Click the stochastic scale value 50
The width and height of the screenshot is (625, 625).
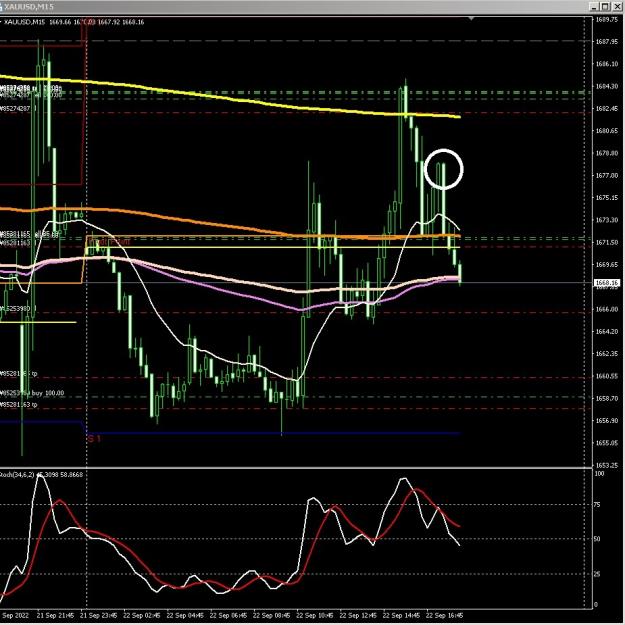(x=597, y=539)
